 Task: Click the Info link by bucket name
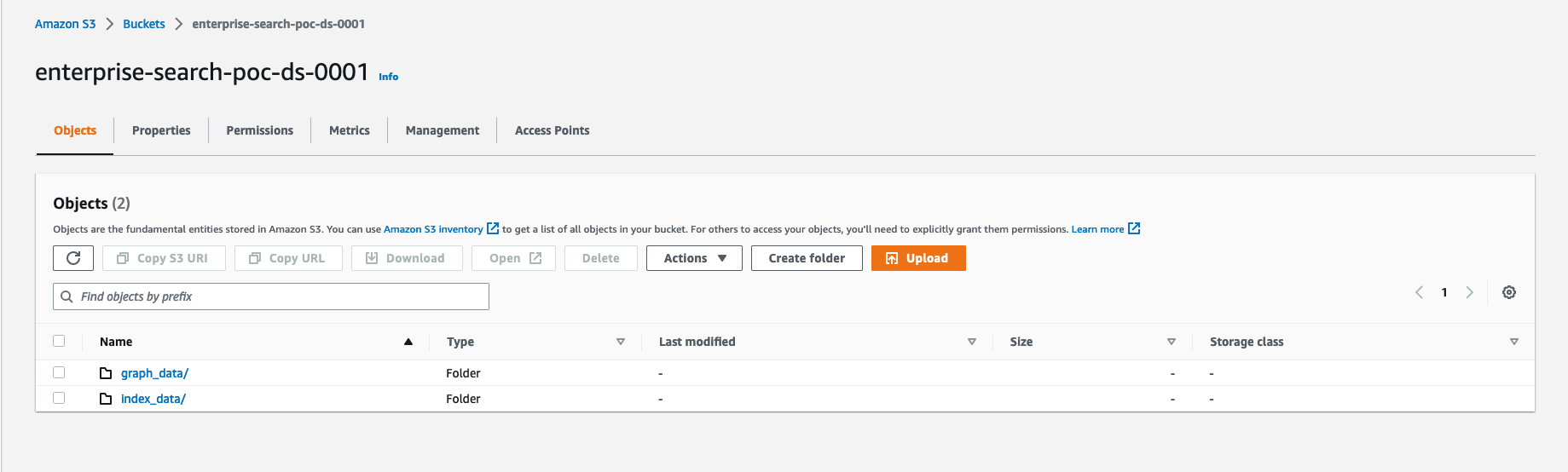[388, 77]
